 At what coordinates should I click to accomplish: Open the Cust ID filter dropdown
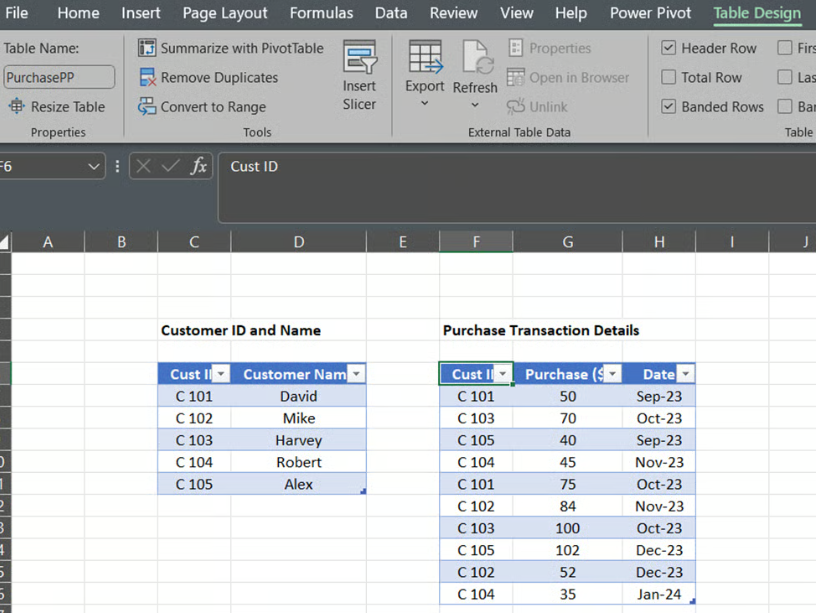[x=502, y=373]
